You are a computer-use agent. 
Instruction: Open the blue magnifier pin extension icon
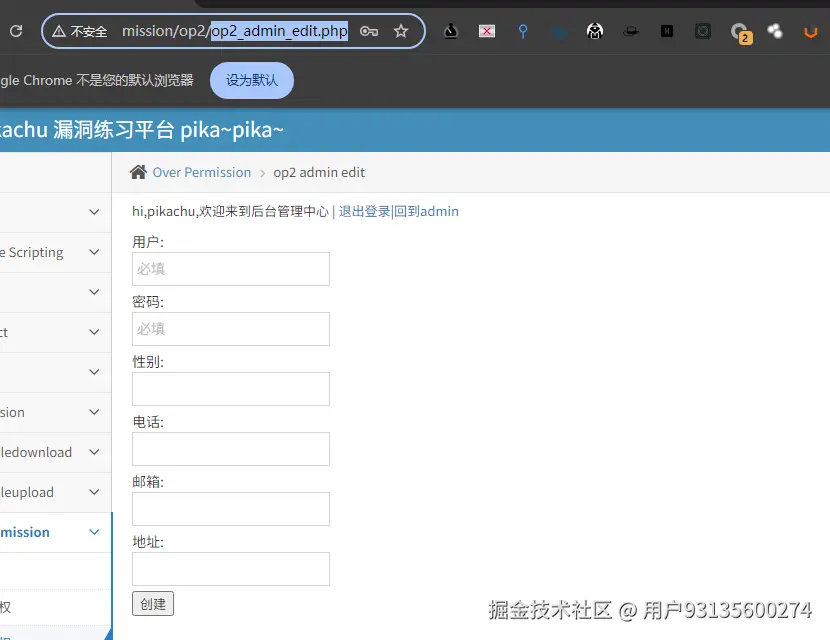click(x=522, y=31)
